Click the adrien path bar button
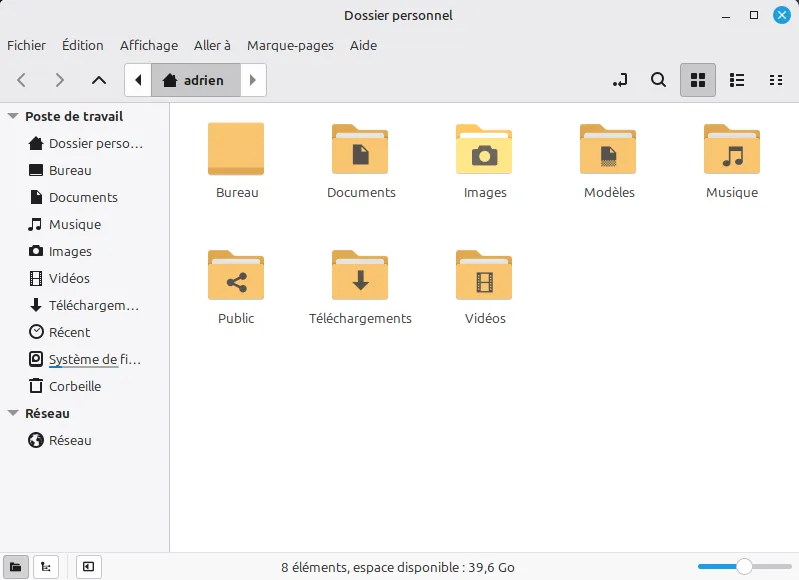Viewport: 799px width, 580px height. click(x=195, y=80)
